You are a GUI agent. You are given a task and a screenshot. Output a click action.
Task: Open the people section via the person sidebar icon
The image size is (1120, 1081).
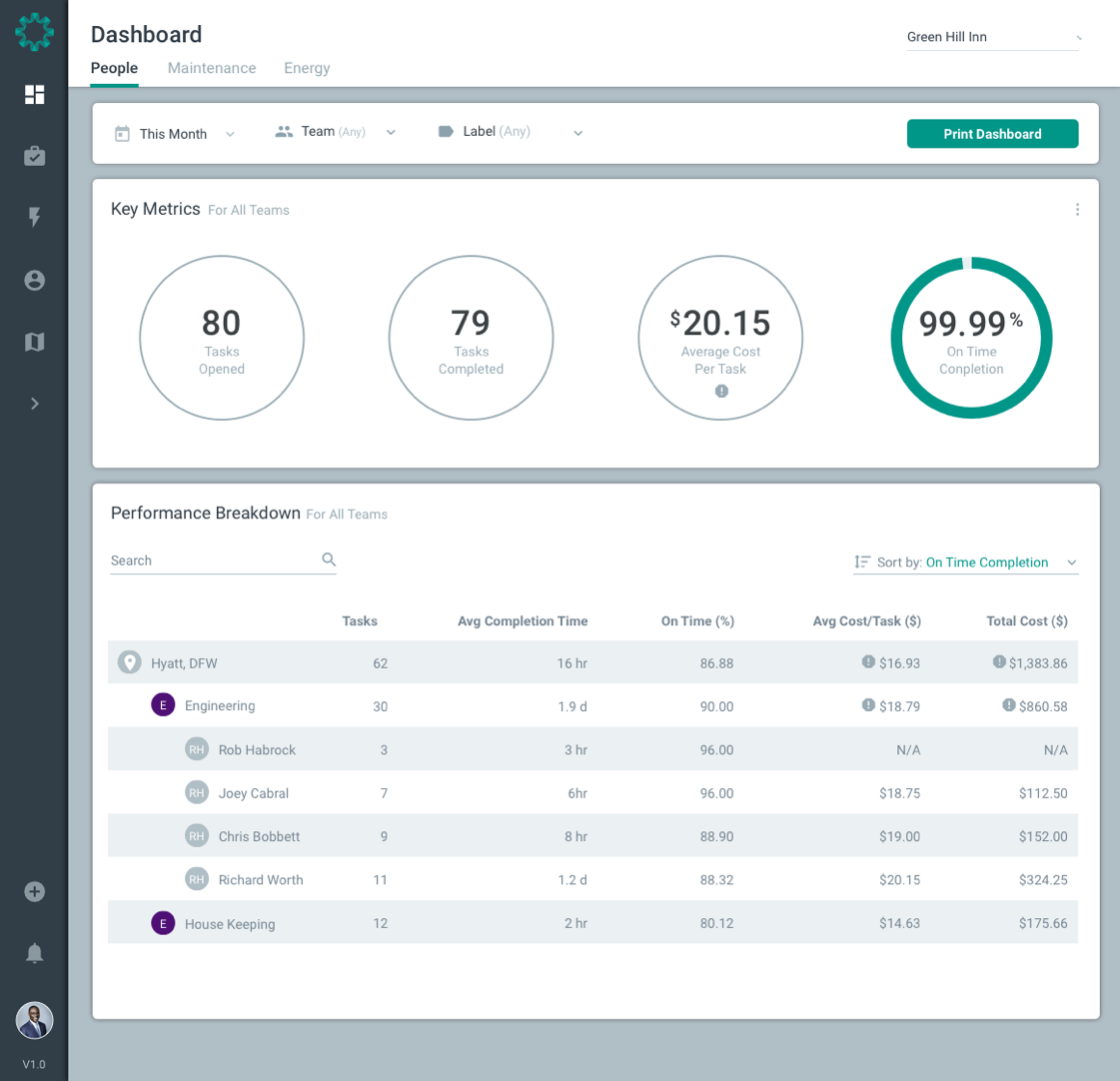[34, 281]
